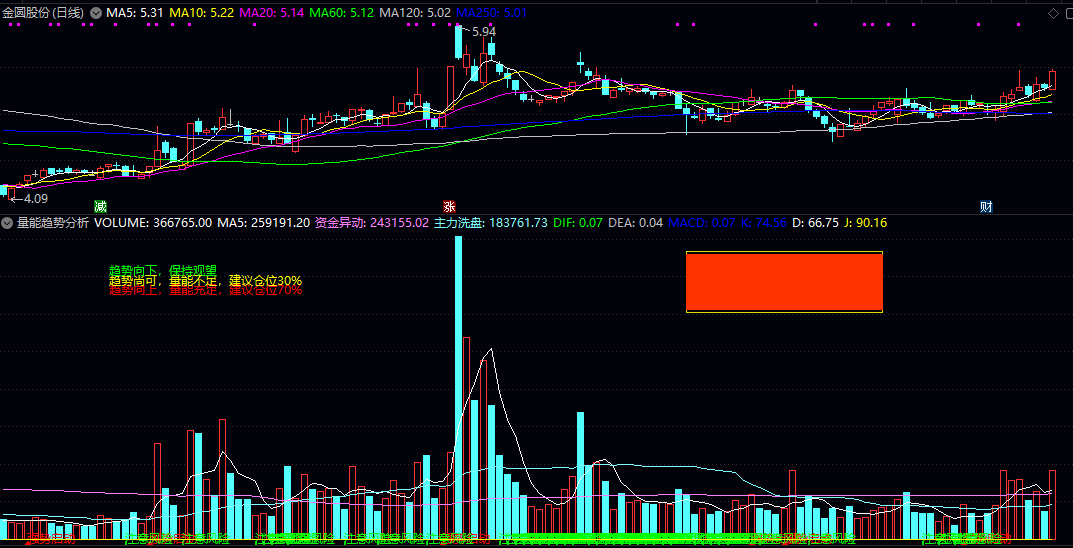Expand the 量能趋势分析 indicator dropdown arrow
The image size is (1073, 548).
click(x=8, y=222)
